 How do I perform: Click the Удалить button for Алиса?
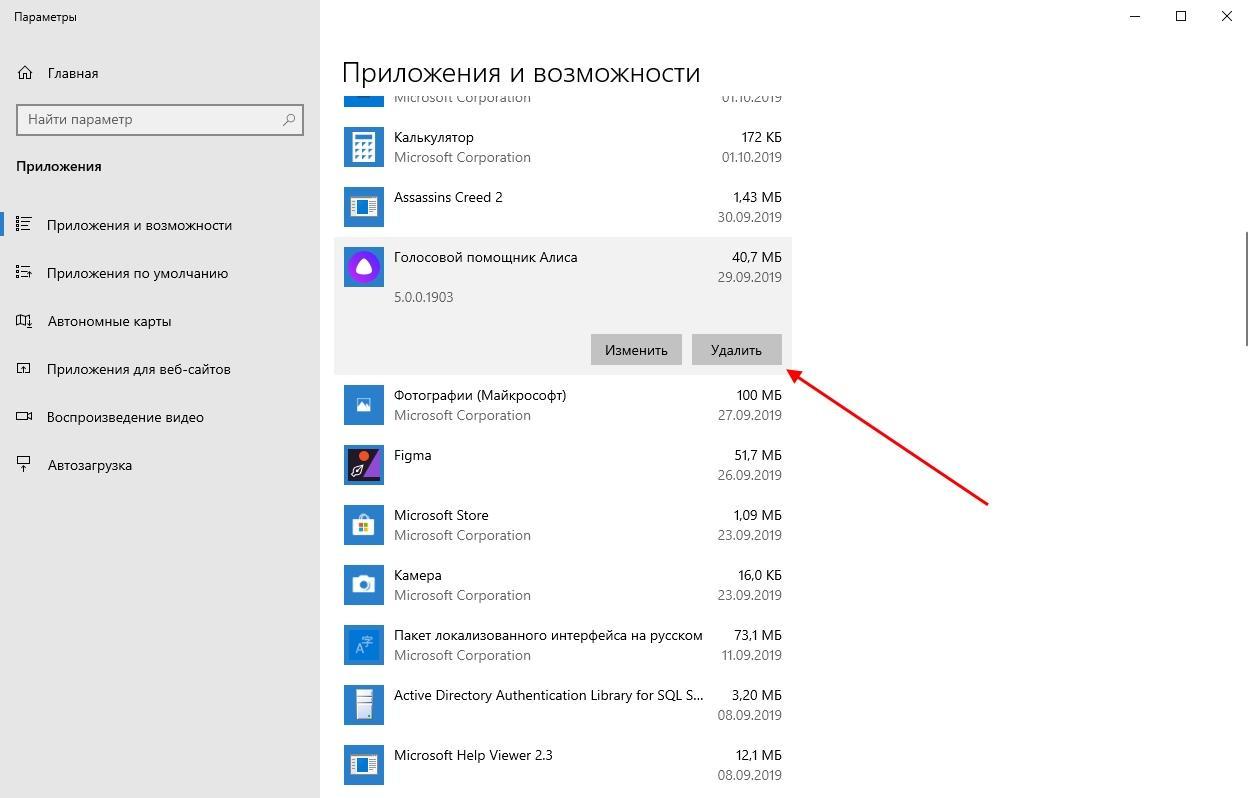737,350
